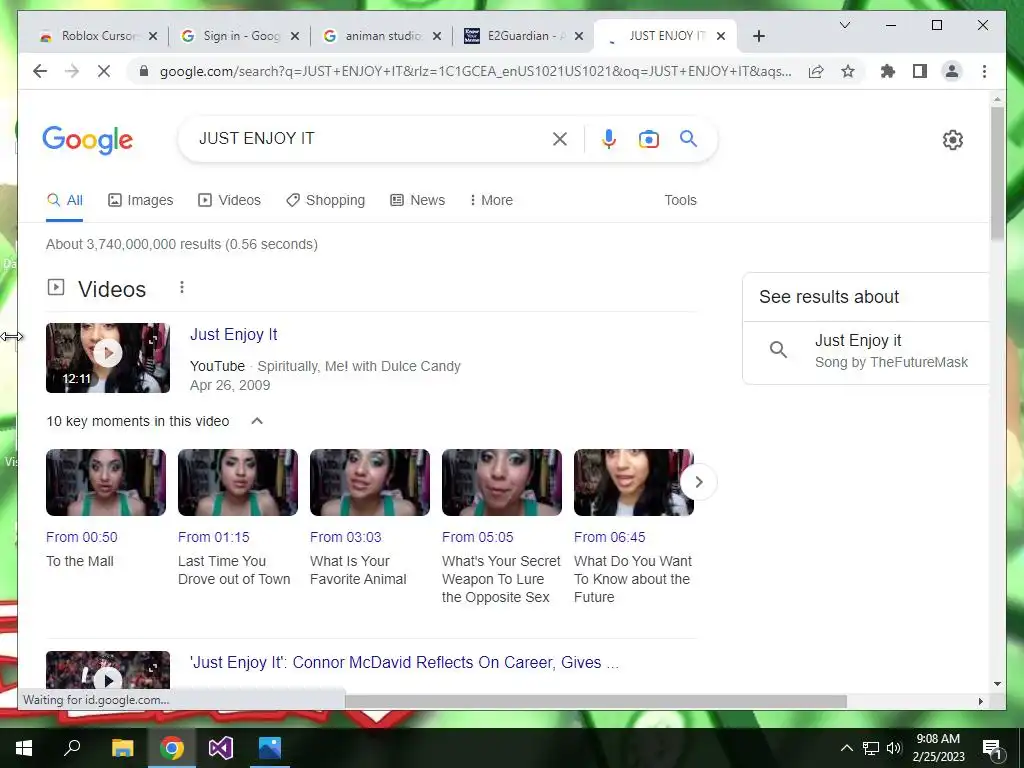Viewport: 1024px width, 768px height.
Task: Open Google settings gear icon
Action: click(952, 140)
